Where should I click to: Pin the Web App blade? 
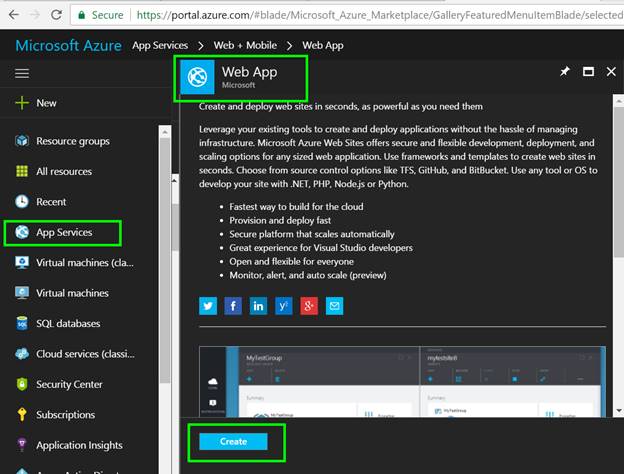(565, 72)
